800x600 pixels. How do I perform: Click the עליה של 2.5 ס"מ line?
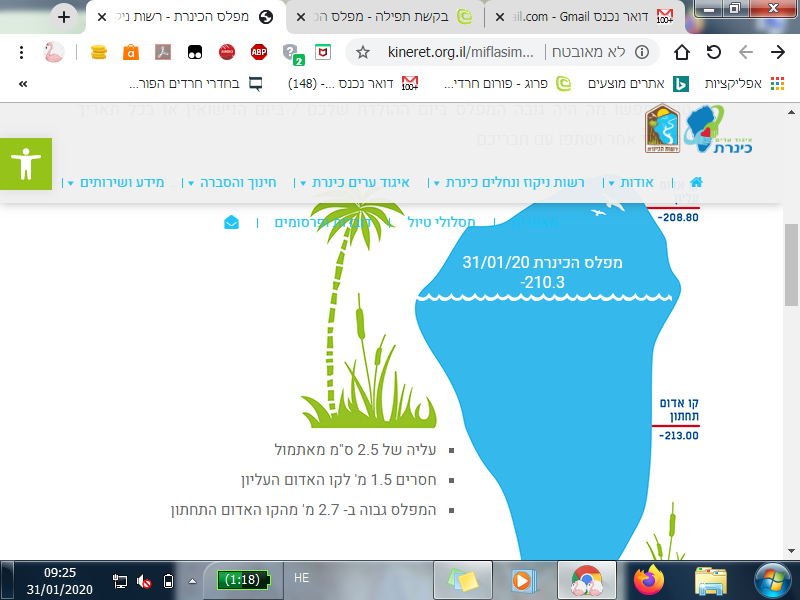click(x=355, y=450)
